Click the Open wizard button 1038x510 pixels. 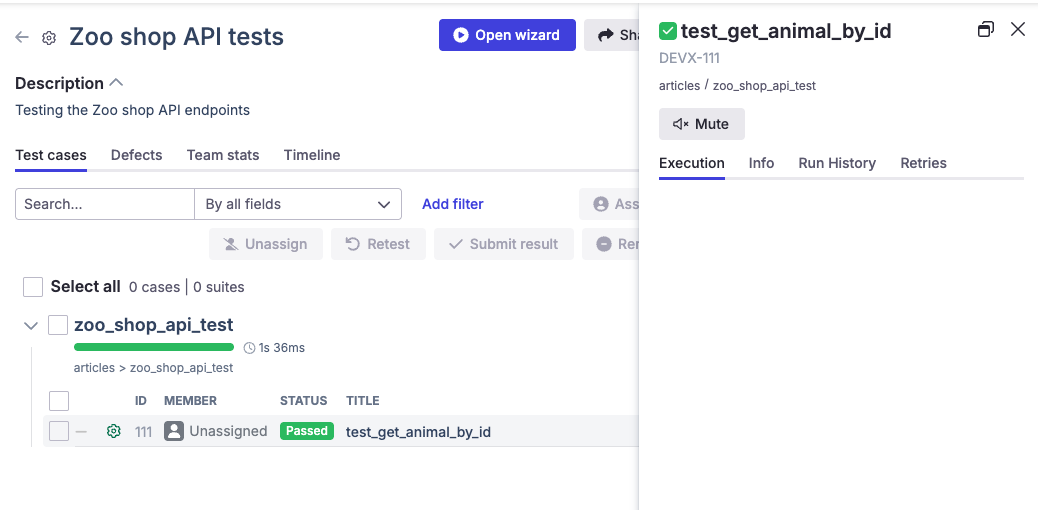click(x=507, y=35)
